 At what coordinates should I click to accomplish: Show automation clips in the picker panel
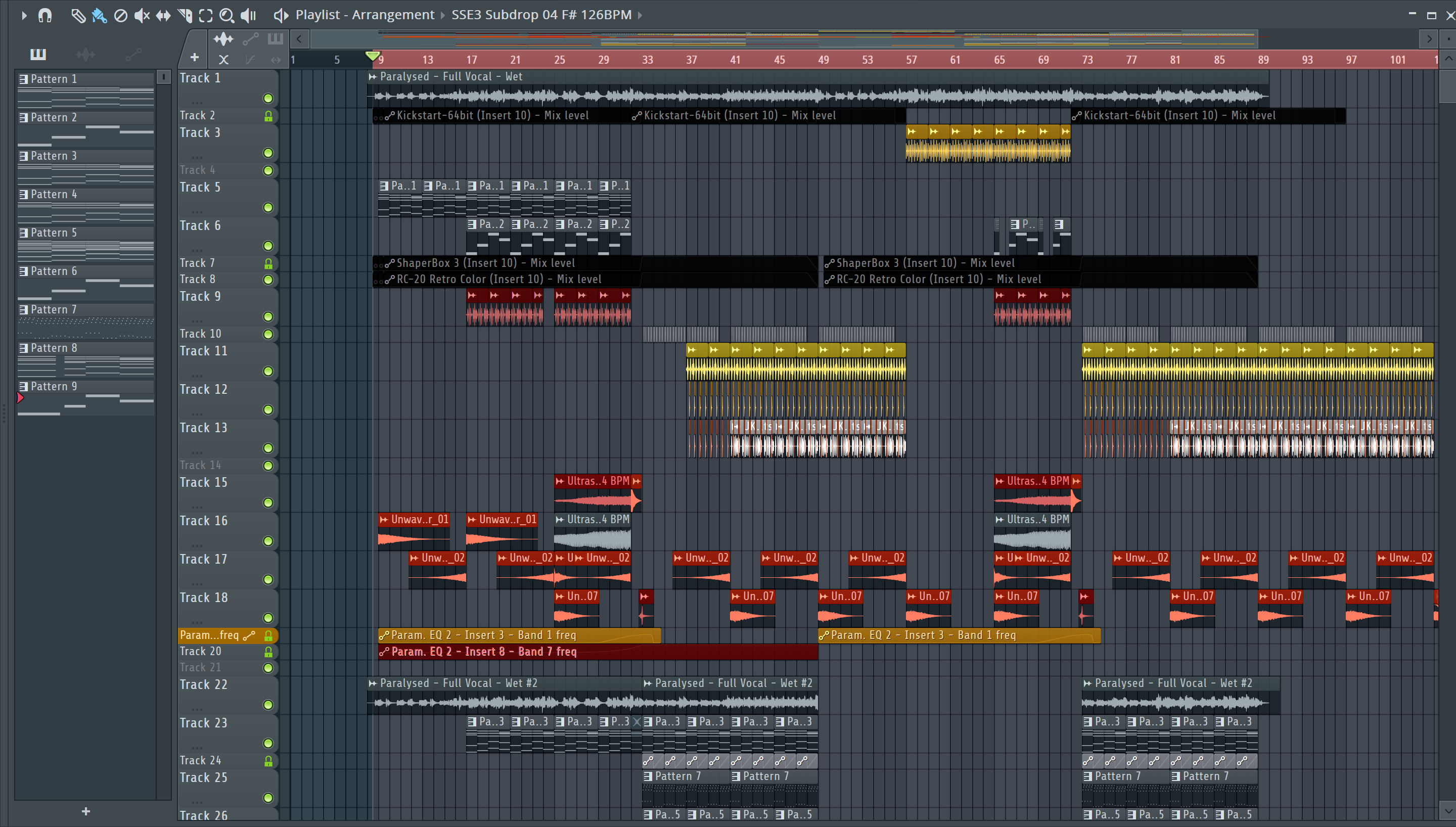click(x=133, y=54)
